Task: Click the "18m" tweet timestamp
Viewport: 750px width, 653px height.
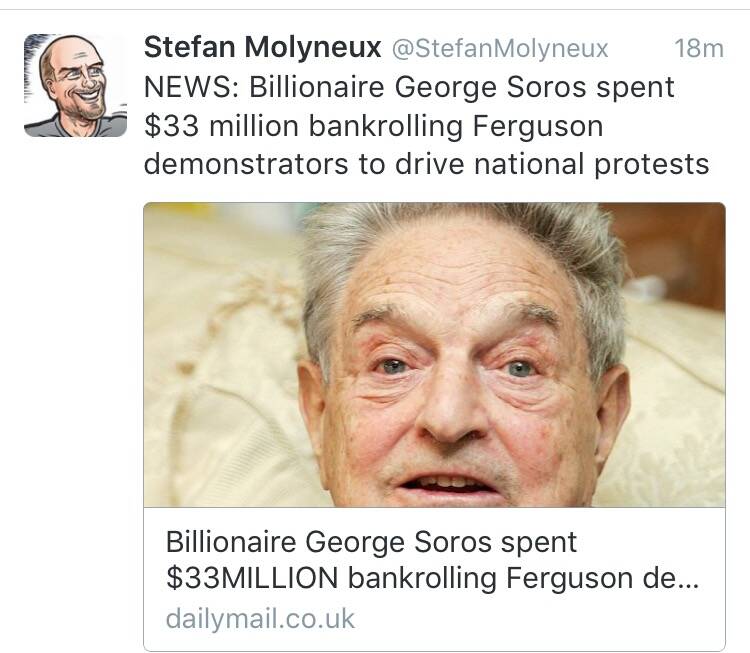Action: coord(698,48)
